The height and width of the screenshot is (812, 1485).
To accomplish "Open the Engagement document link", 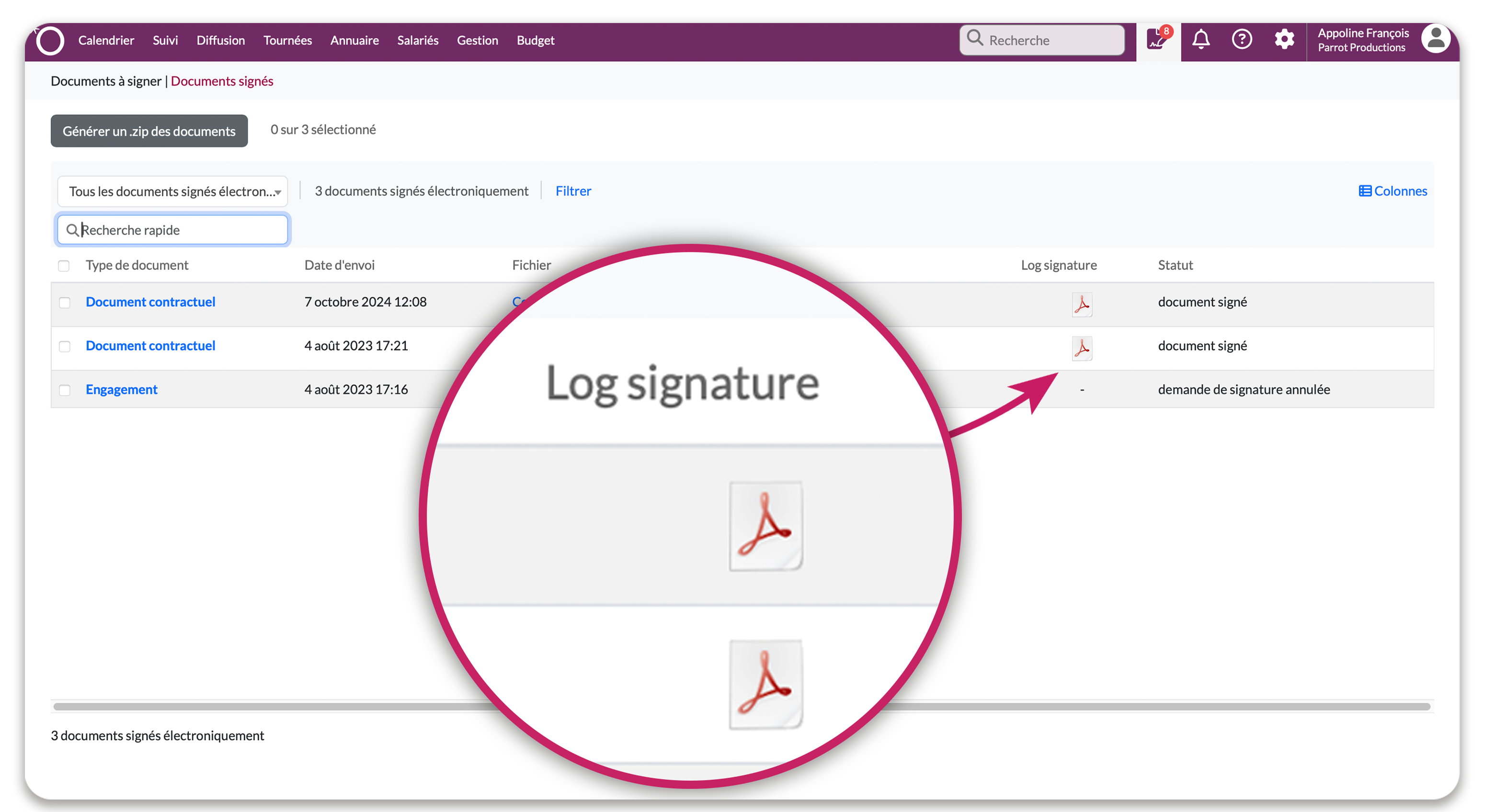I will (x=122, y=389).
